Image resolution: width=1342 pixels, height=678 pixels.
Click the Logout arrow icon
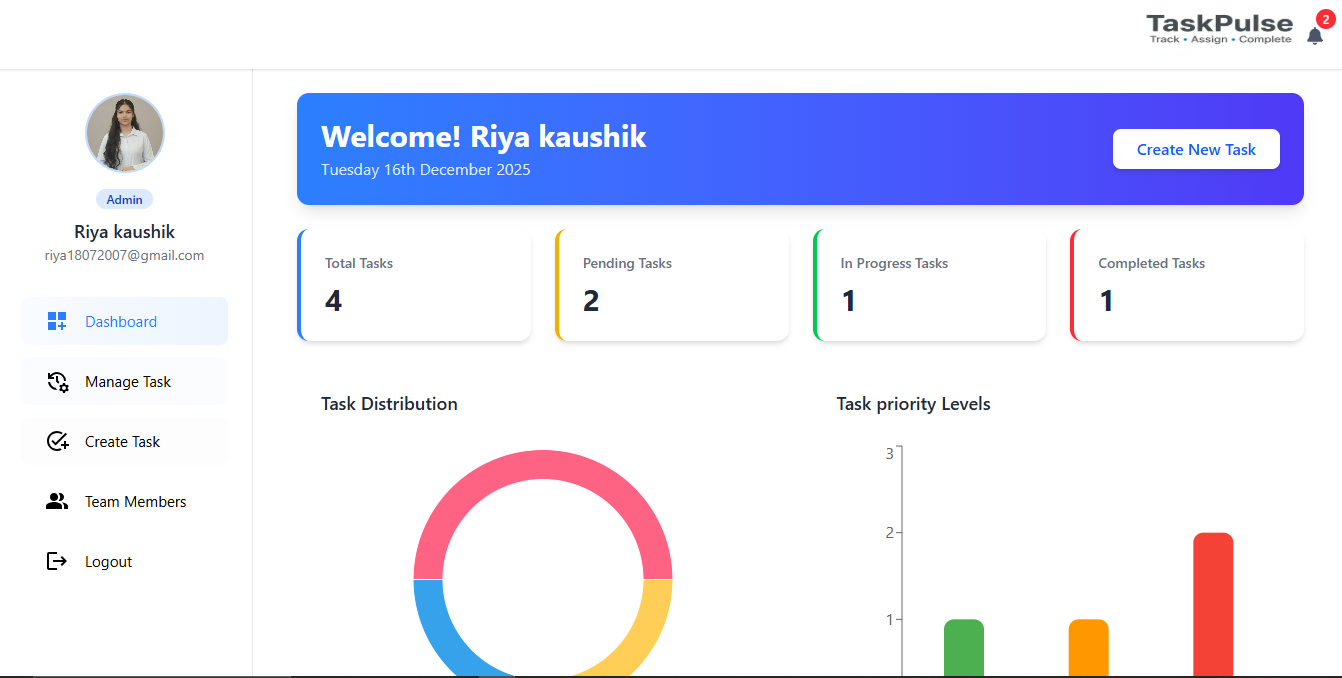[57, 561]
